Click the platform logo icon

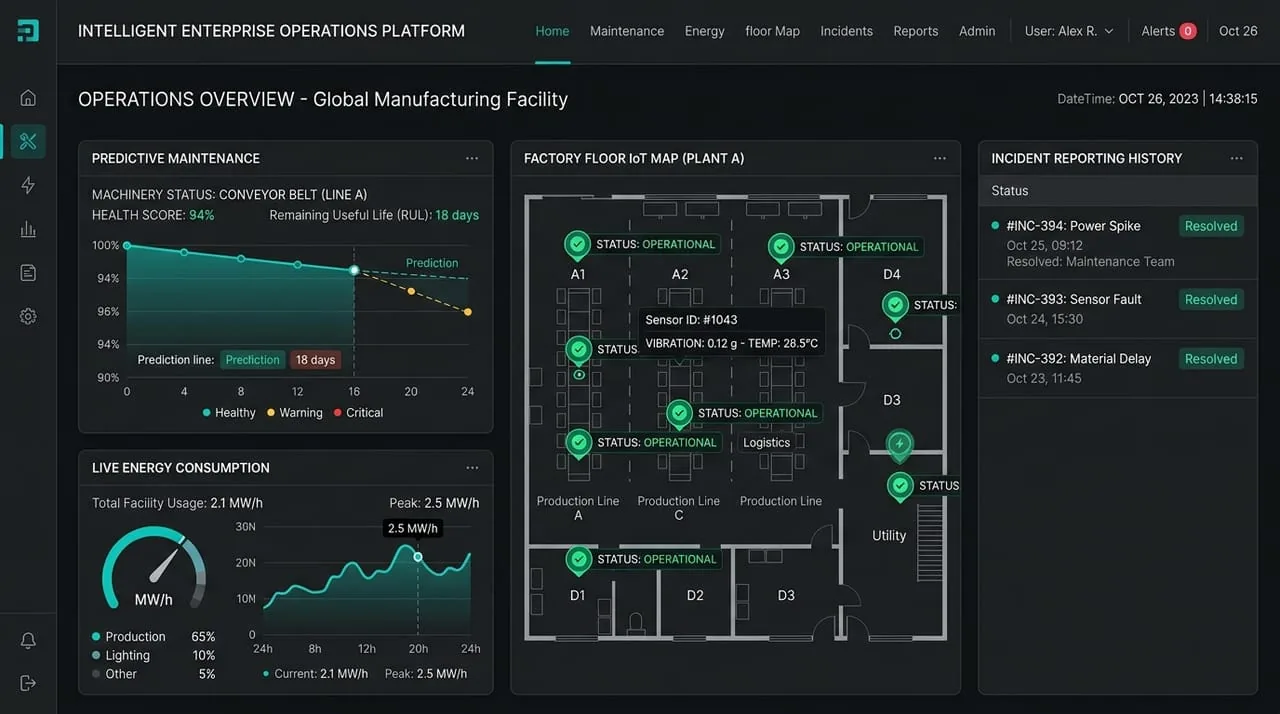(28, 31)
